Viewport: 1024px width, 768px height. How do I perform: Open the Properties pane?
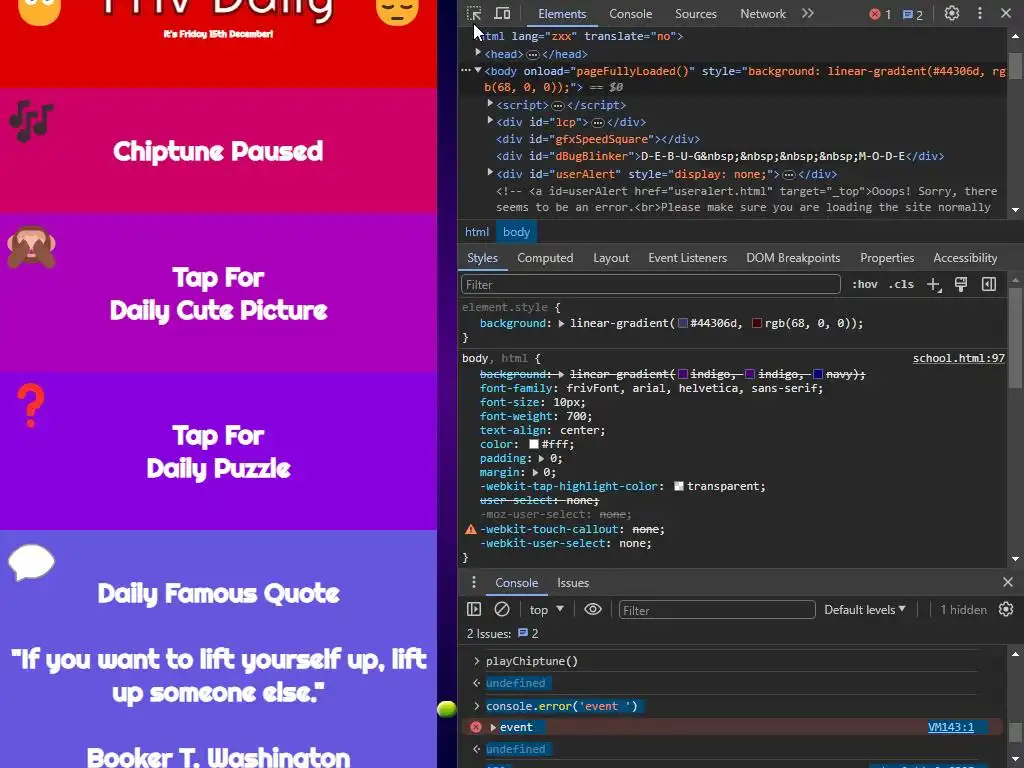pyautogui.click(x=887, y=258)
